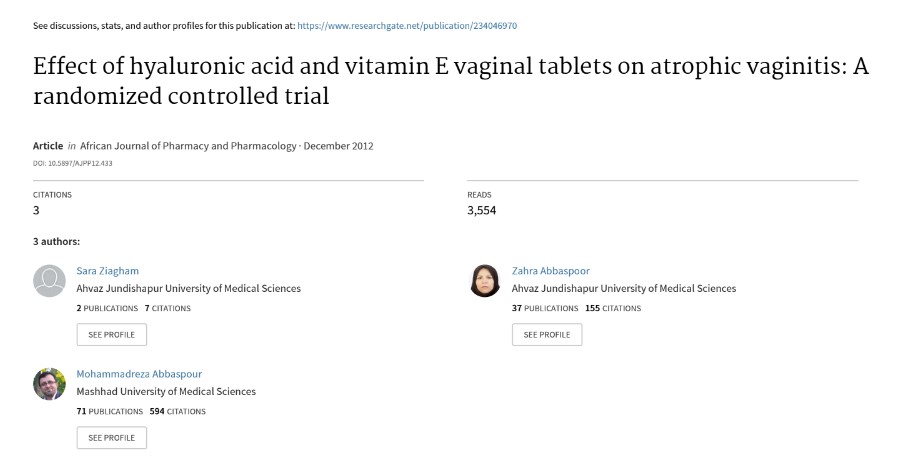The width and height of the screenshot is (923, 476).
Task: Click Sara Ziagham's Ahvaz Jundishapur University affiliation
Action: tap(188, 288)
